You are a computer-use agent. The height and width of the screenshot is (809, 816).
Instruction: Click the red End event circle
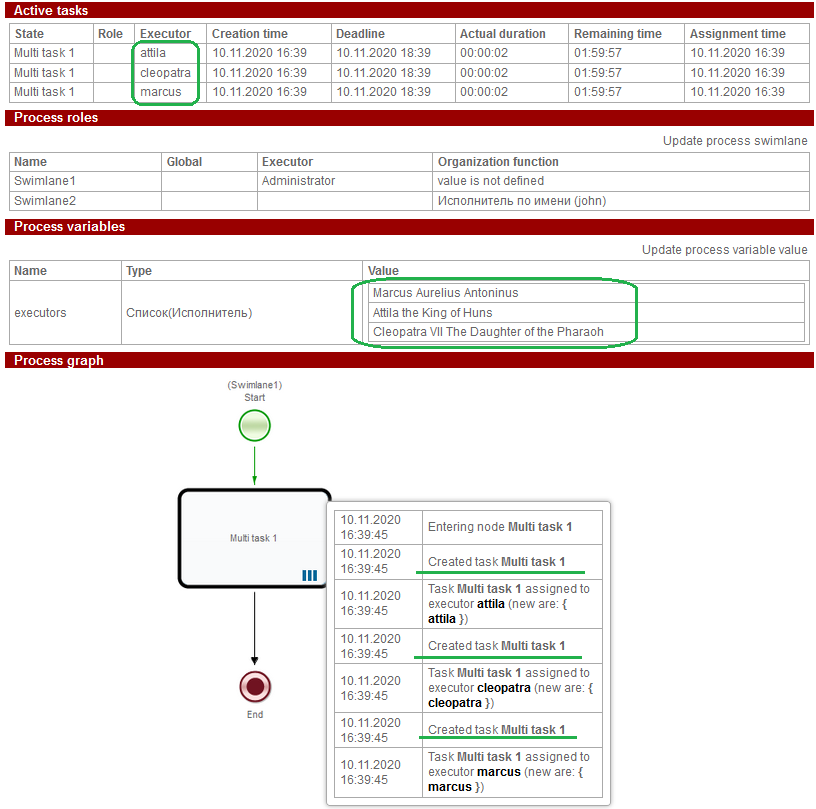pos(255,687)
